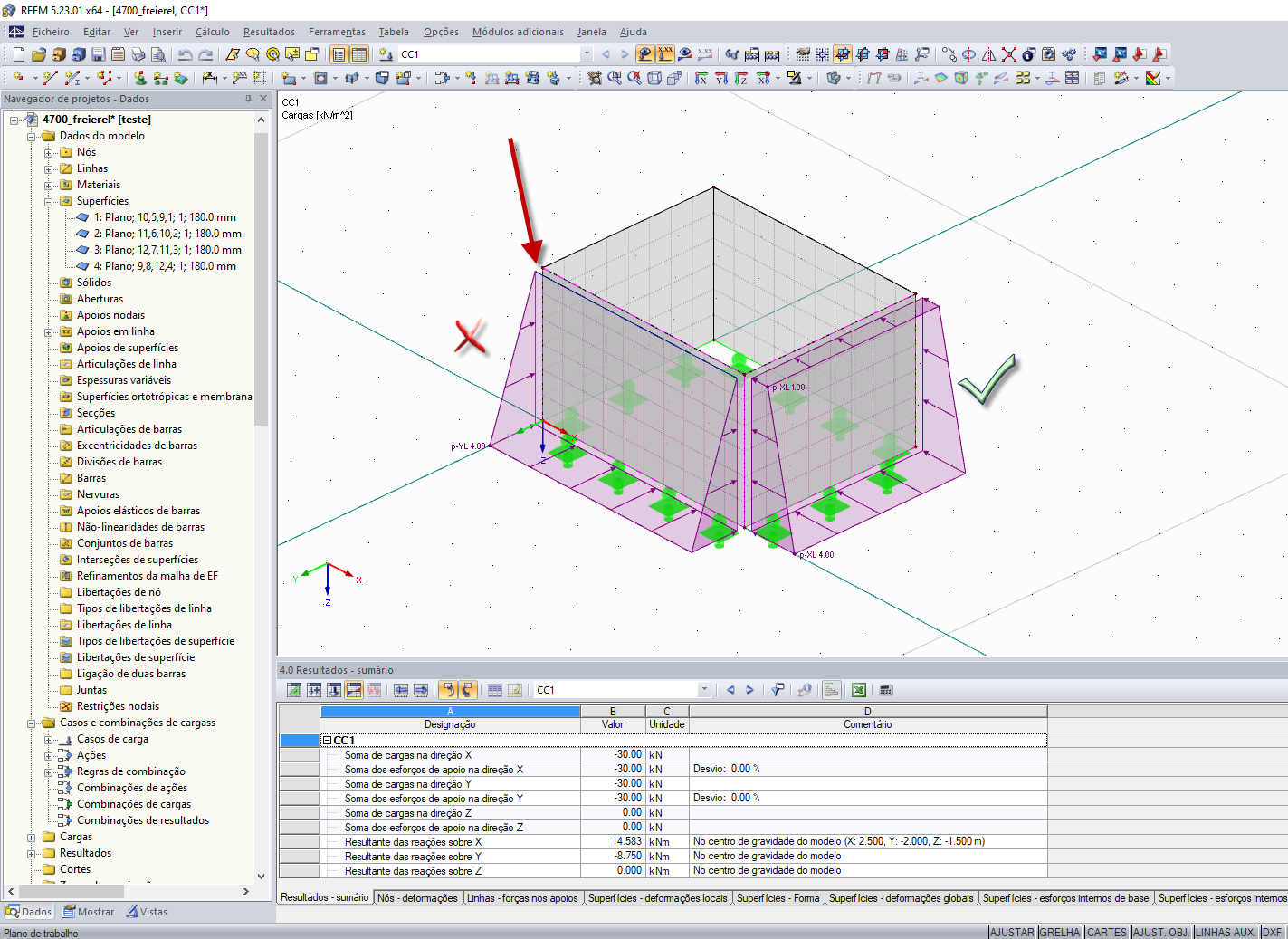This screenshot has height=939, width=1288.
Task: Click next load case arrow in main toolbar
Action: click(x=625, y=54)
